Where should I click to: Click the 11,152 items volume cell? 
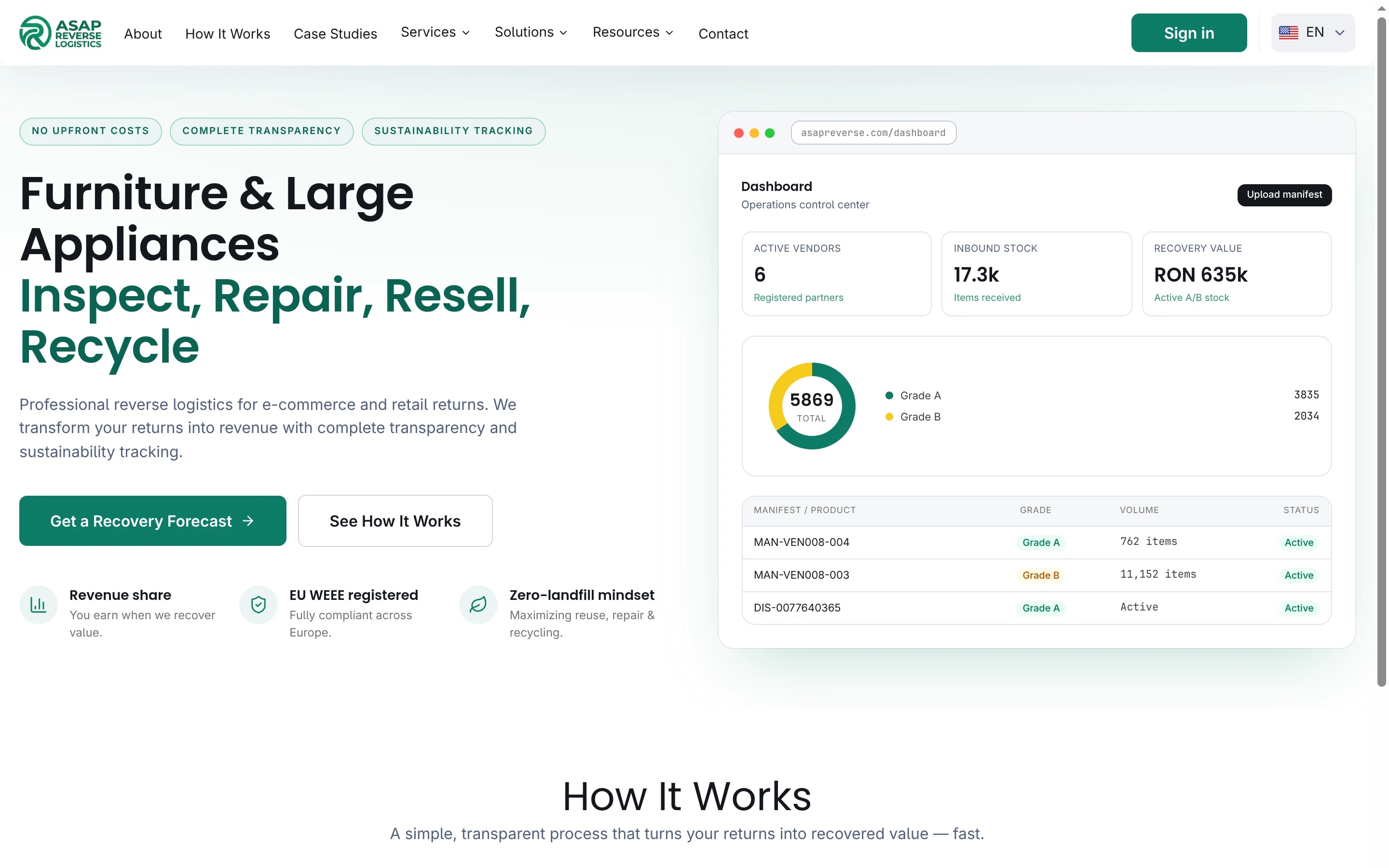[1157, 574]
